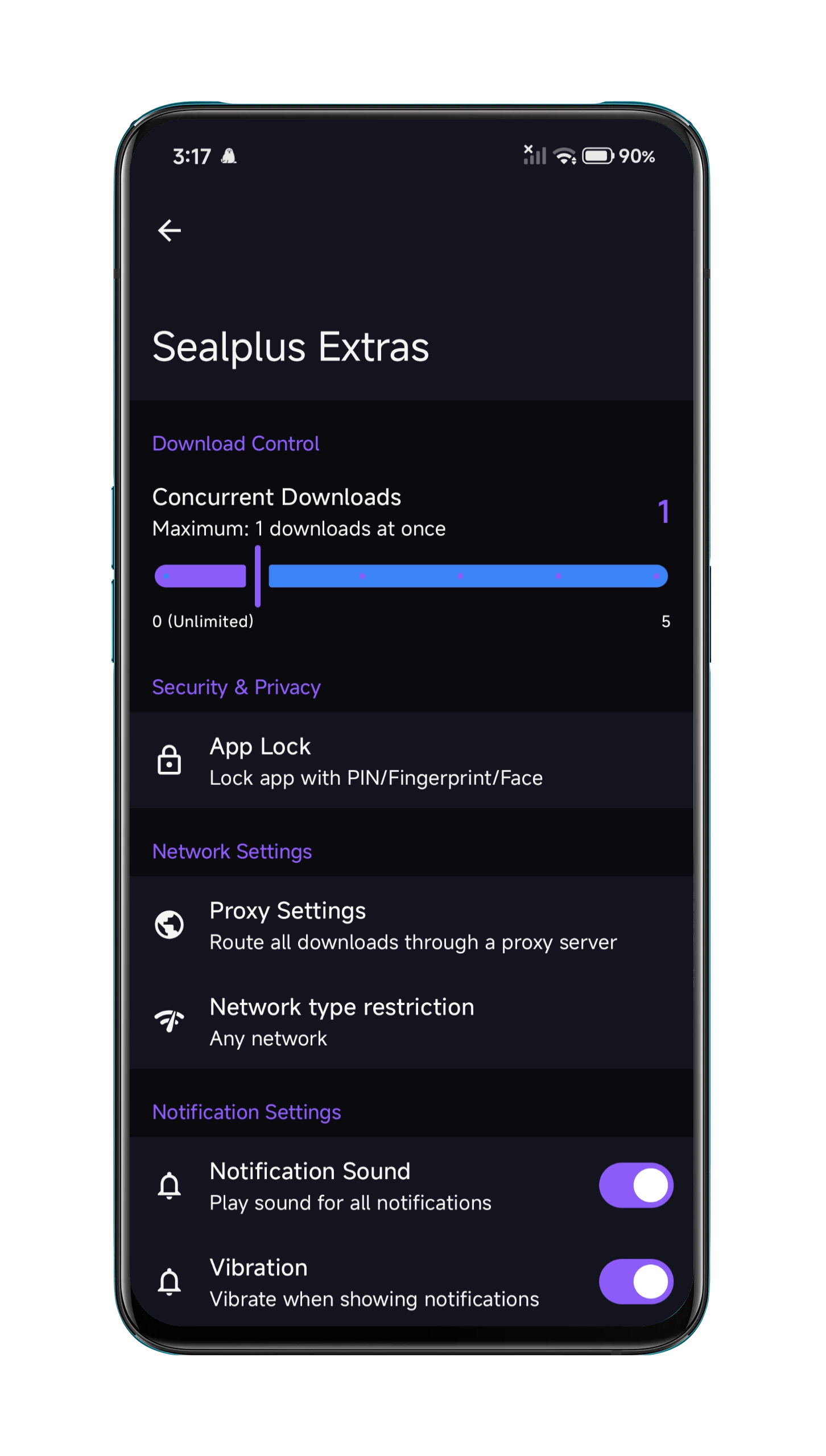
Task: Select the Download Control section header
Action: pyautogui.click(x=236, y=443)
